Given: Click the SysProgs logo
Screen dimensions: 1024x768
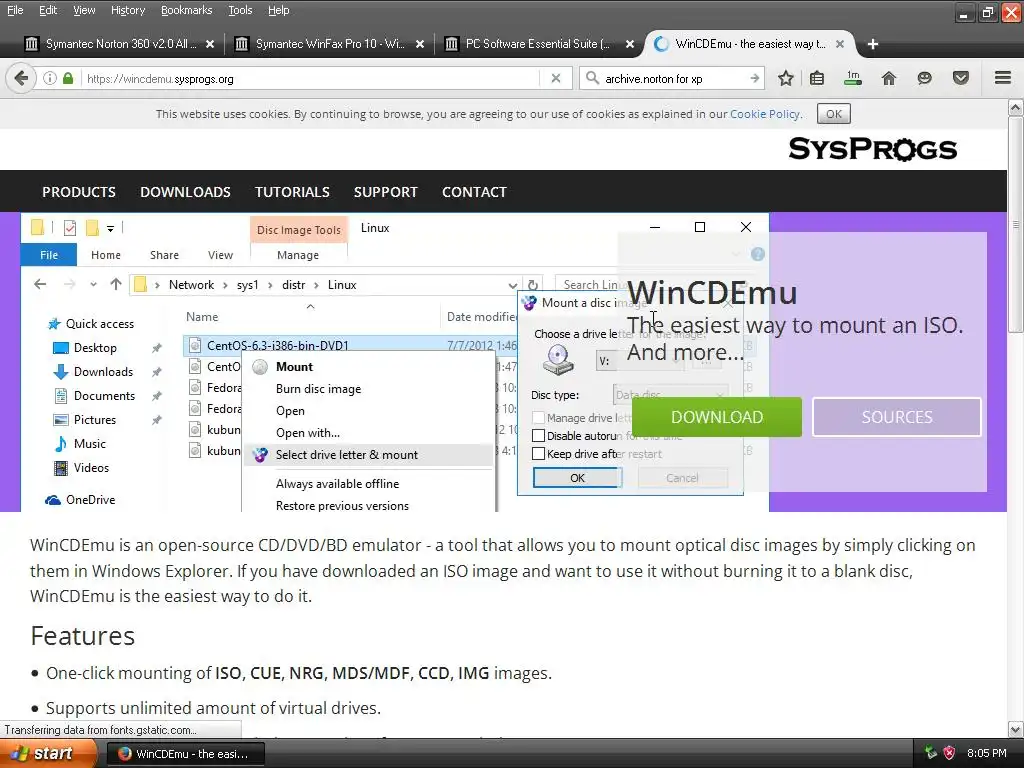Looking at the screenshot, I should point(872,149).
